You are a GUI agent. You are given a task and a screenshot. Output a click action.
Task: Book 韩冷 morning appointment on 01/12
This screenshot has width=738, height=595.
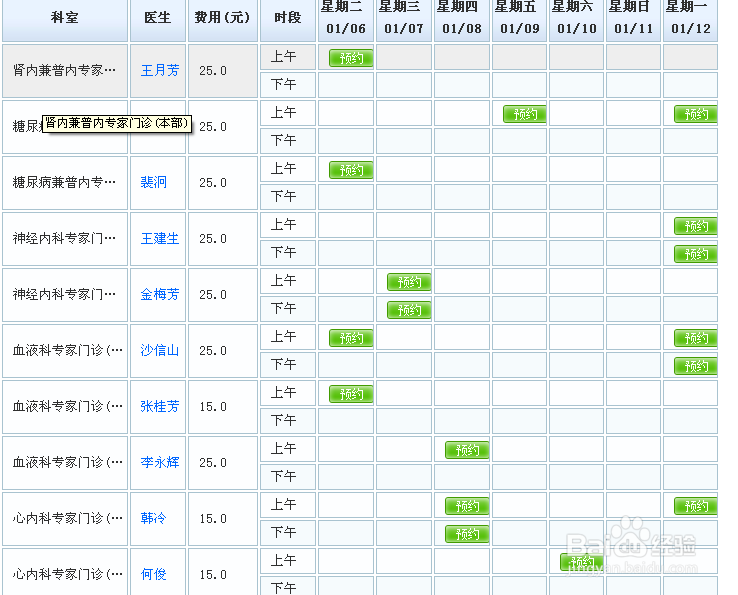click(x=695, y=506)
